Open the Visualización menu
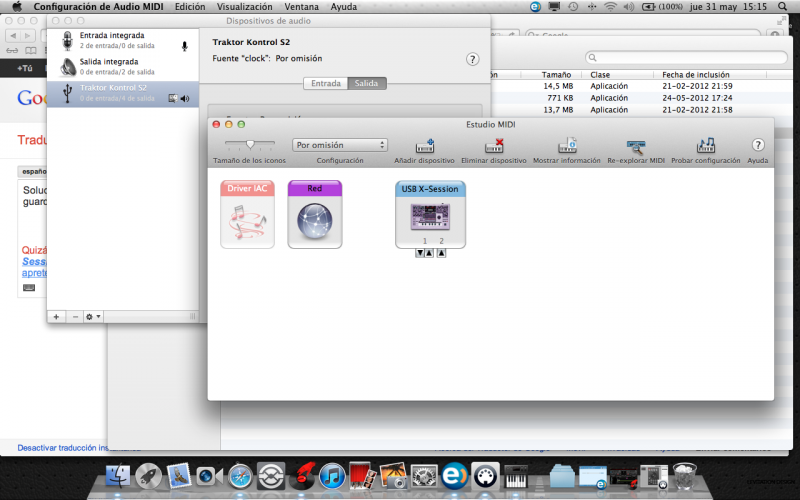Image resolution: width=800 pixels, height=500 pixels. click(244, 7)
